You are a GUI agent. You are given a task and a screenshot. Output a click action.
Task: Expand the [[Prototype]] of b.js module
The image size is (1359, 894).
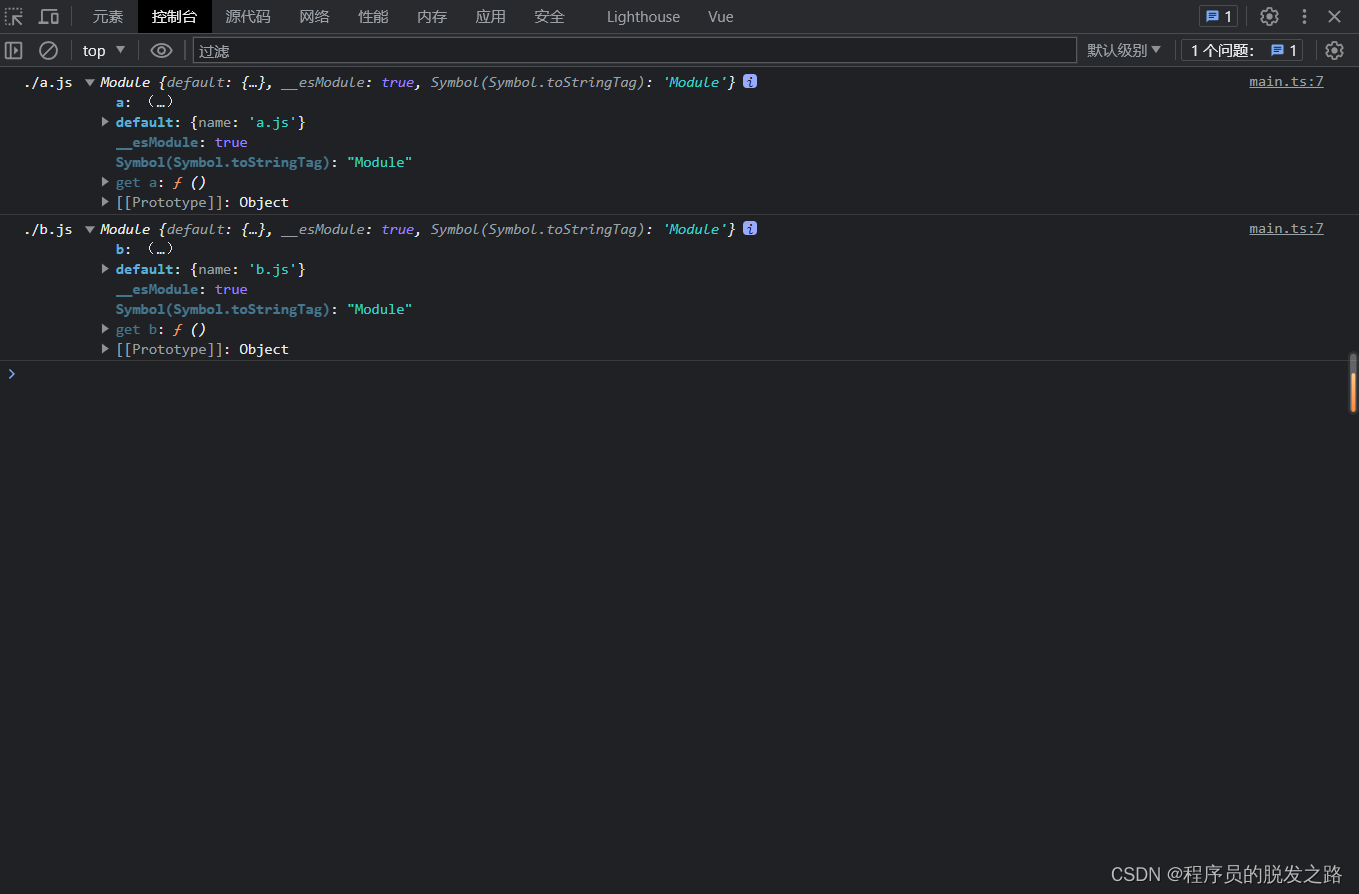point(105,349)
